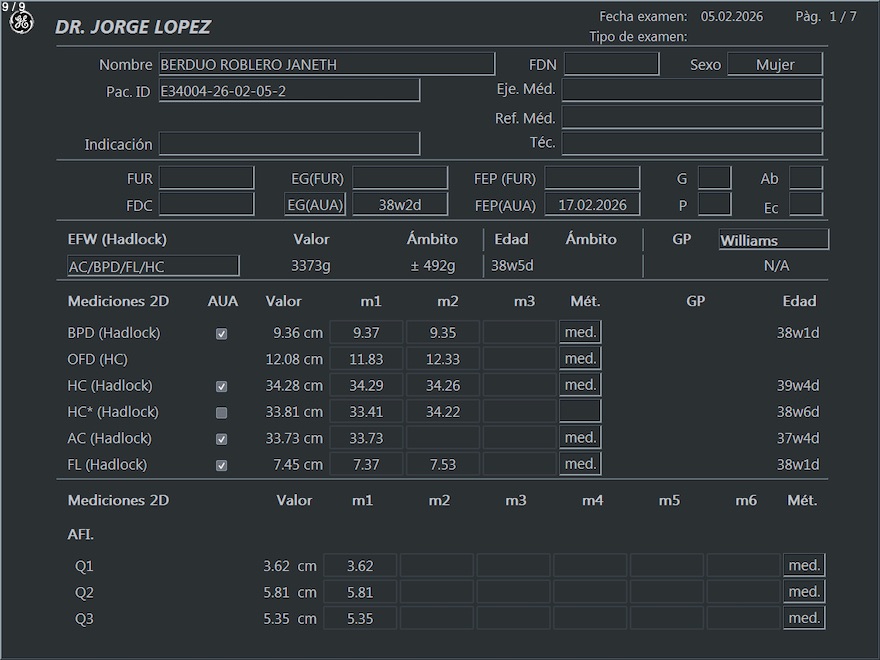Uncheck the BPD (Hadlock) AUA checkbox
Image resolution: width=880 pixels, height=660 pixels.
click(221, 334)
